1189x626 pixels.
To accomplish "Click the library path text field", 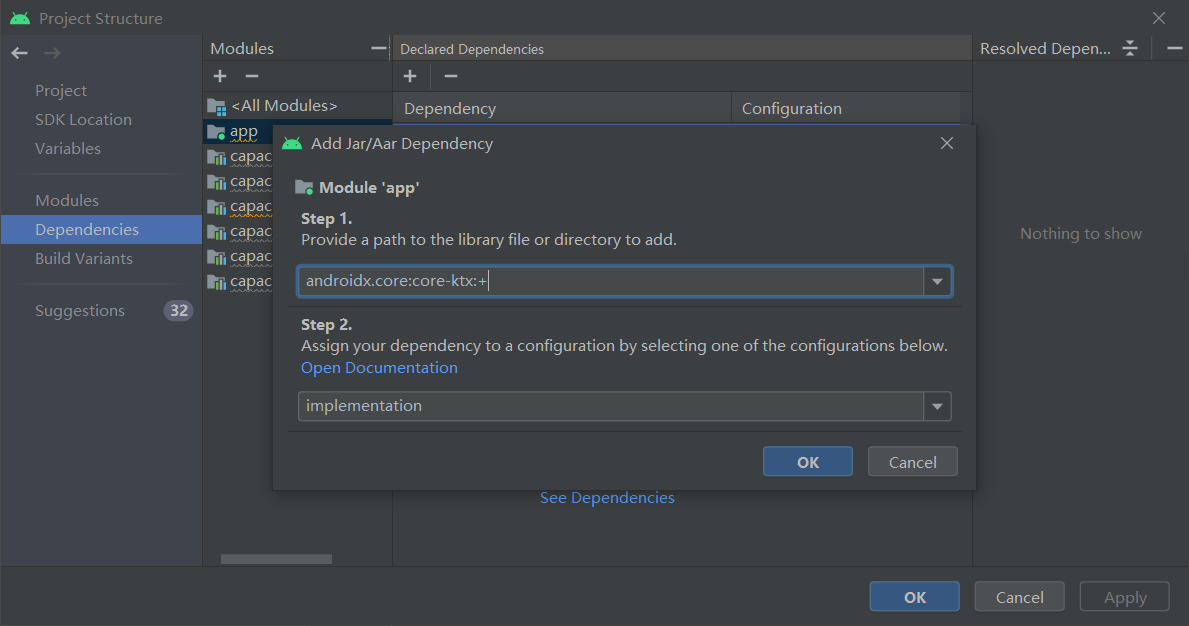I will pyautogui.click(x=610, y=282).
